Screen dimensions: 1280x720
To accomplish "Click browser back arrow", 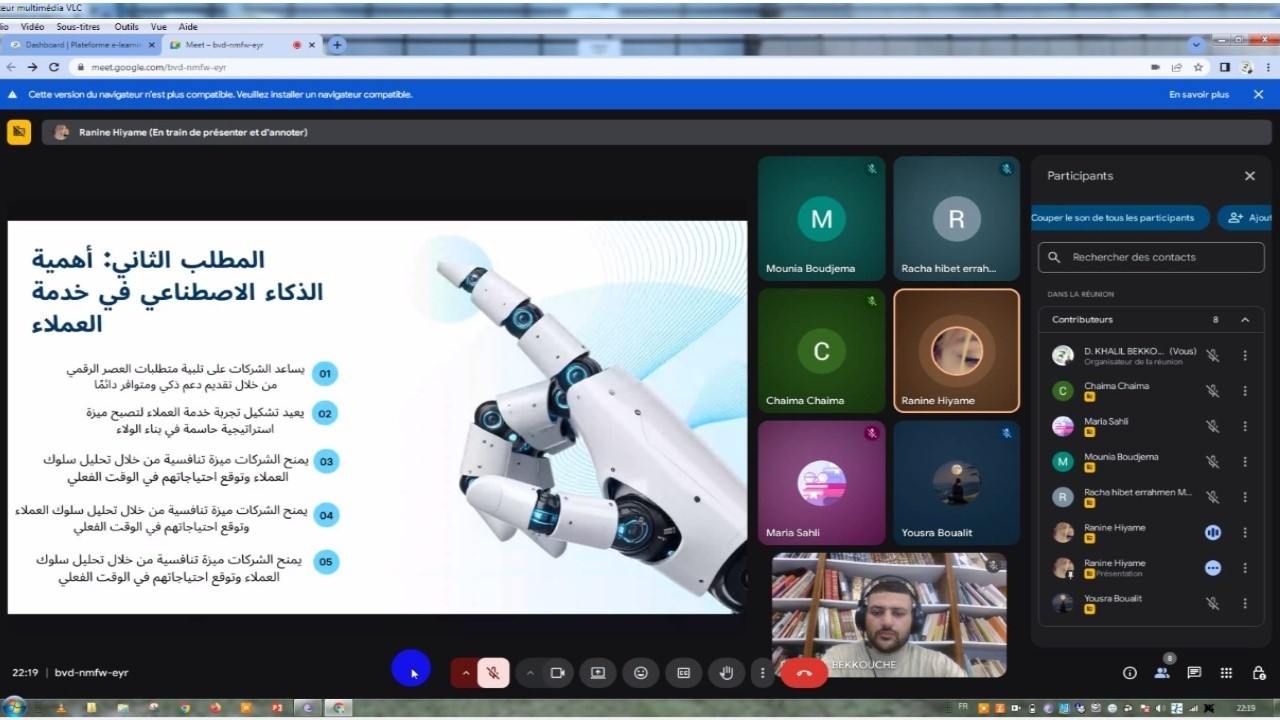I will pos(11,67).
